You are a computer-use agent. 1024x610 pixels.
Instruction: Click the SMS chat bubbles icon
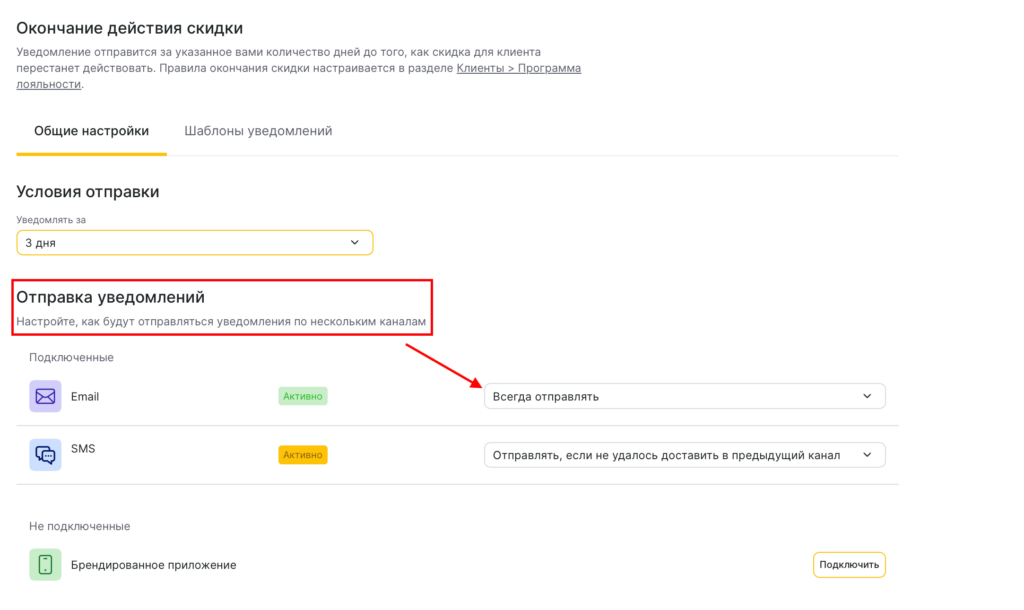(45, 455)
